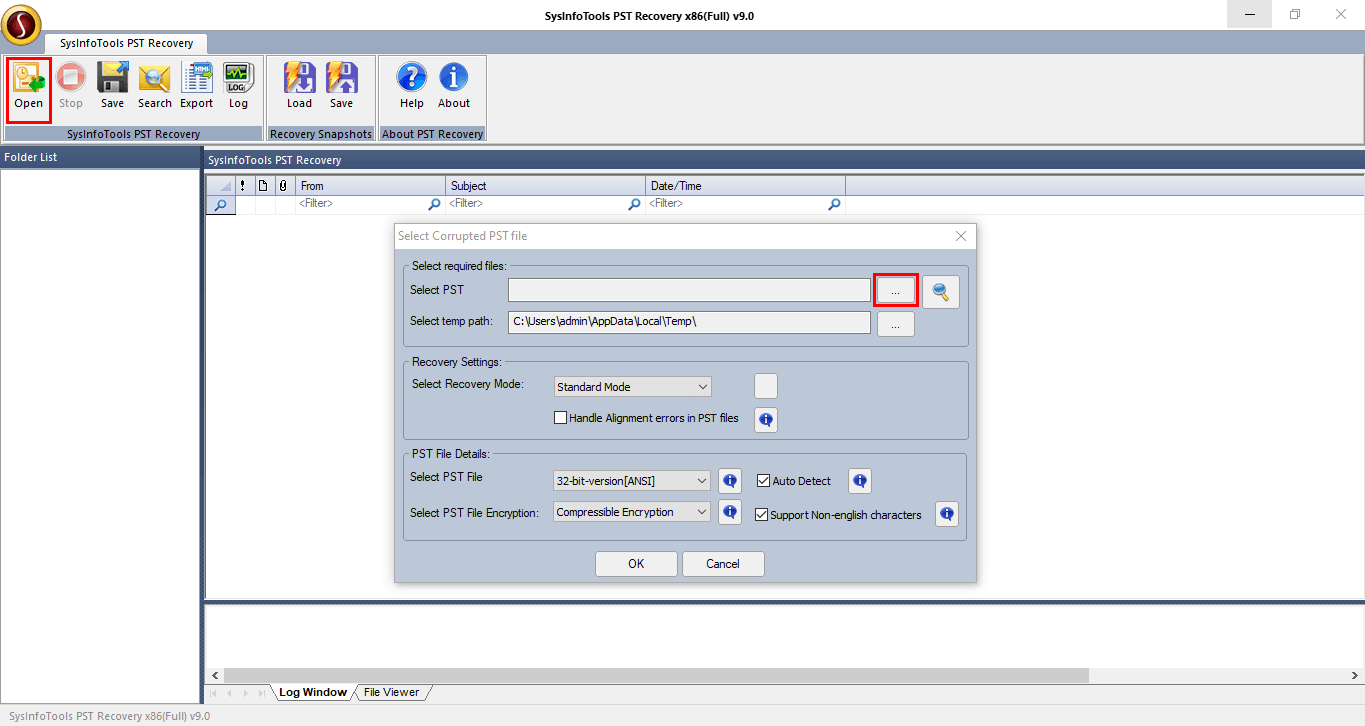Click the SysInfoTools logo in the title bar
This screenshot has width=1365, height=726.
pos(21,24)
